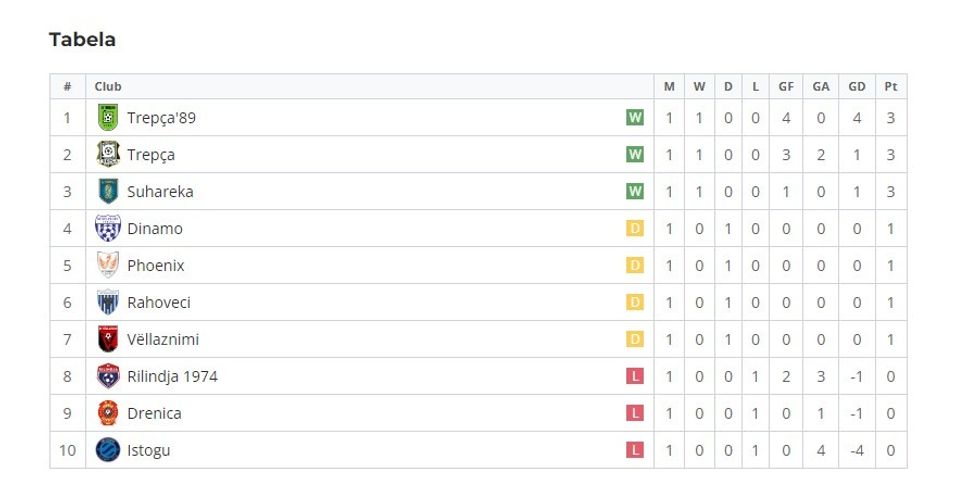Click the Istogu club logo
This screenshot has width=980, height=497.
point(107,450)
